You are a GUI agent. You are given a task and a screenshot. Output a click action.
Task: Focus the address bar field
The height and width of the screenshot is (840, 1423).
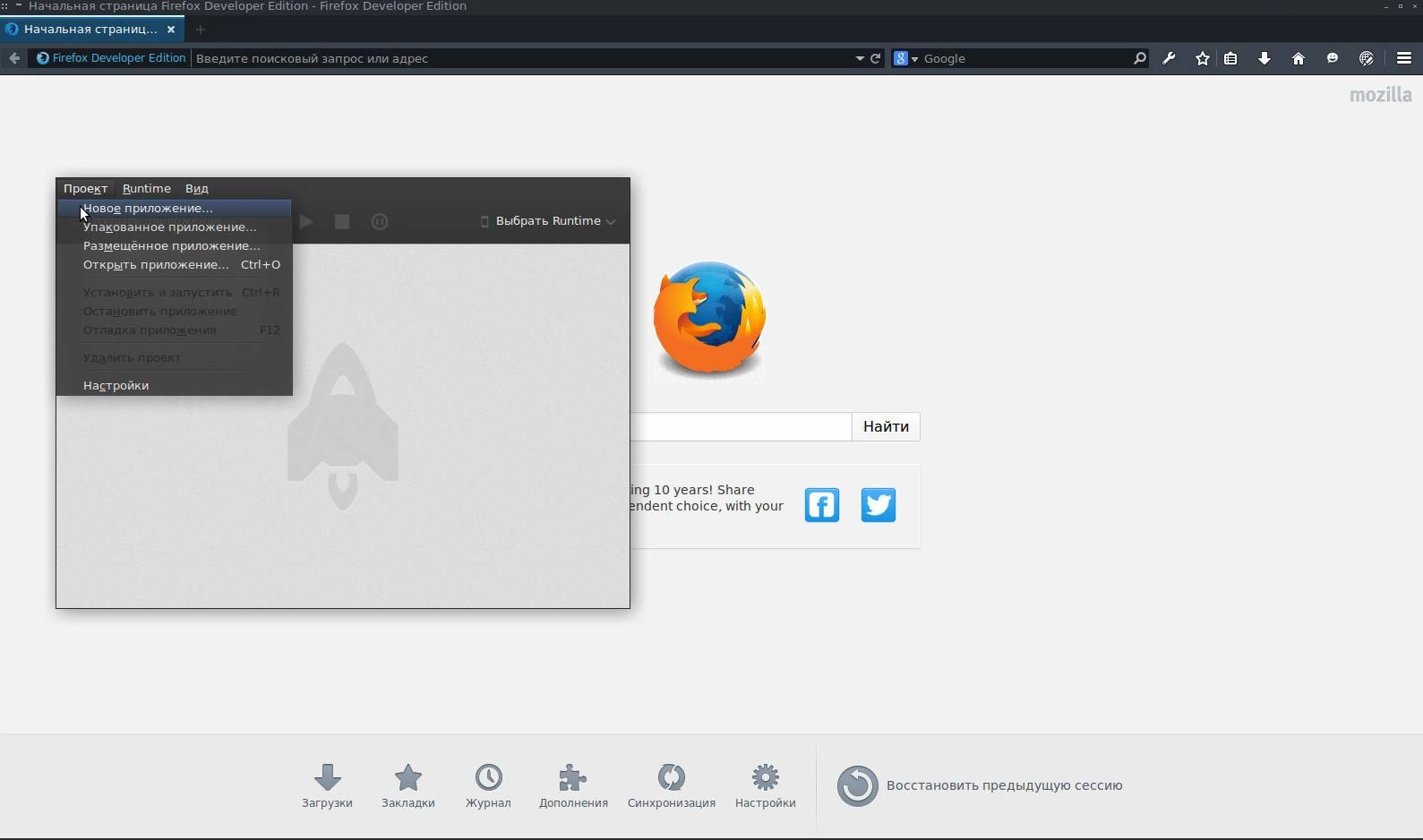(x=523, y=58)
